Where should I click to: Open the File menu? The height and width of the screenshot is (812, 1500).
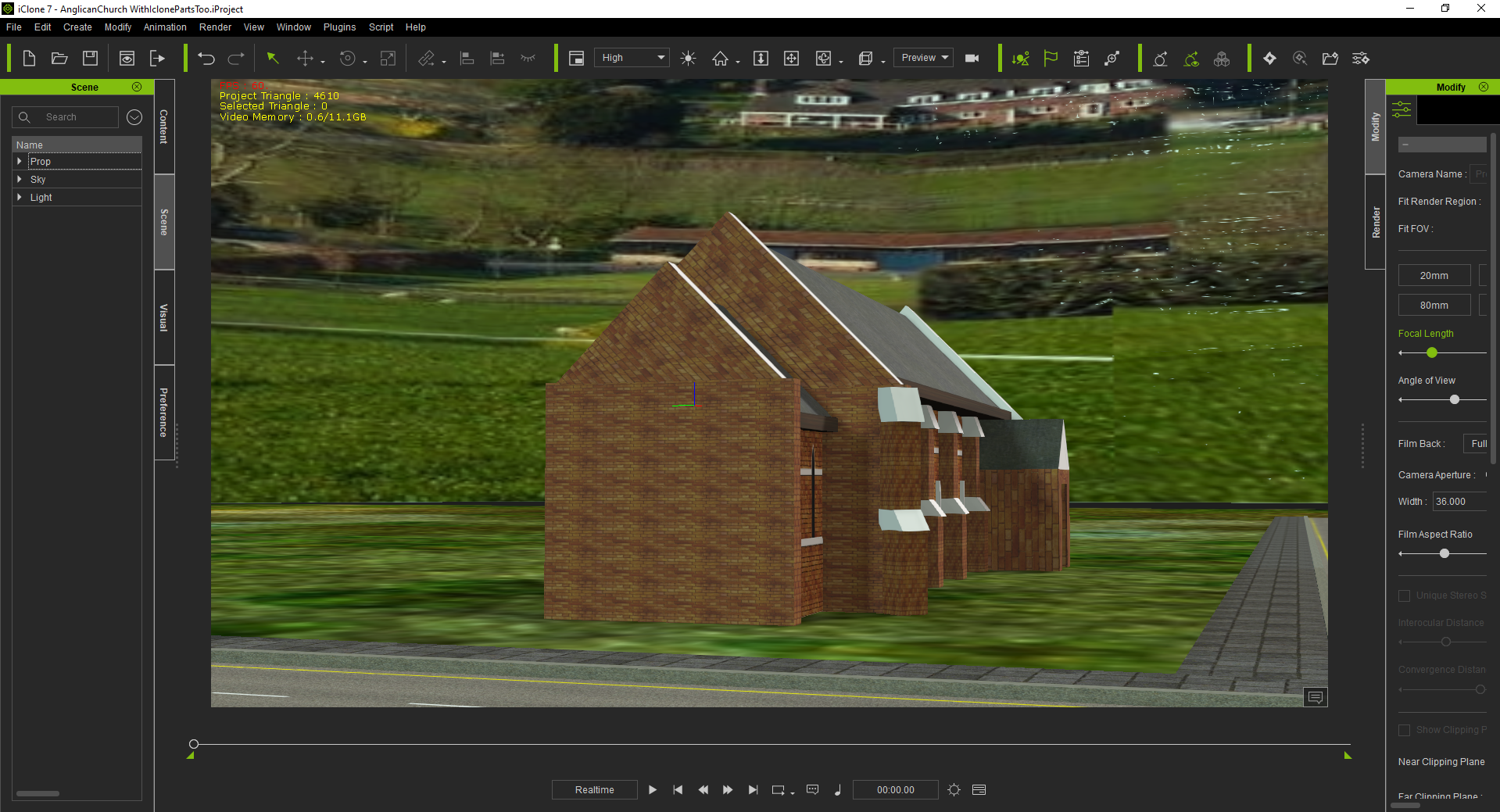pyautogui.click(x=14, y=27)
